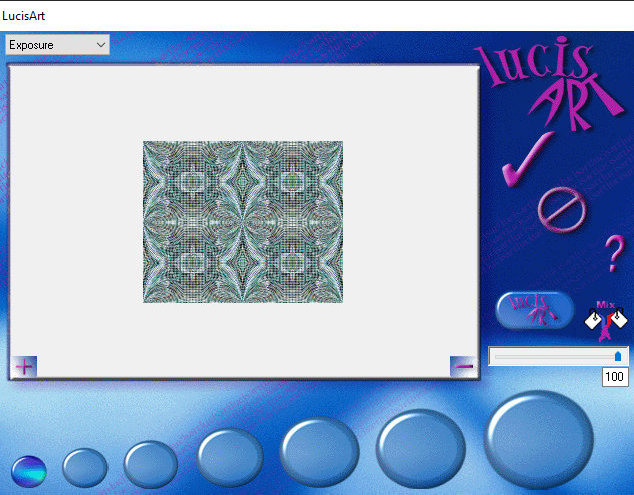634x495 pixels.
Task: Click the blue slider handle at the right end
Action: pyautogui.click(x=617, y=356)
